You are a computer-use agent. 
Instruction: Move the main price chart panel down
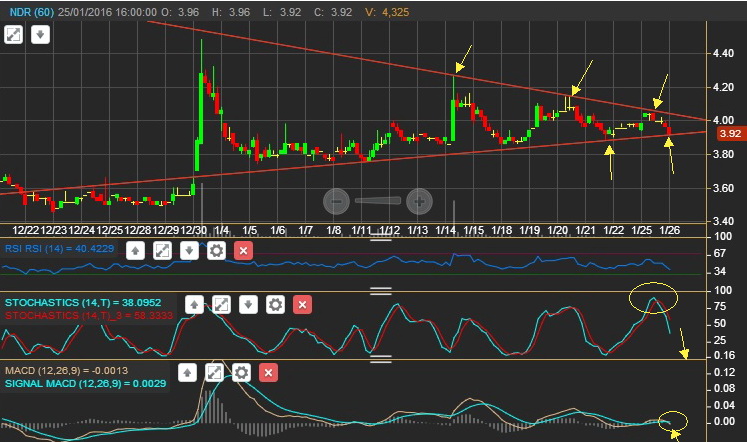(x=40, y=34)
